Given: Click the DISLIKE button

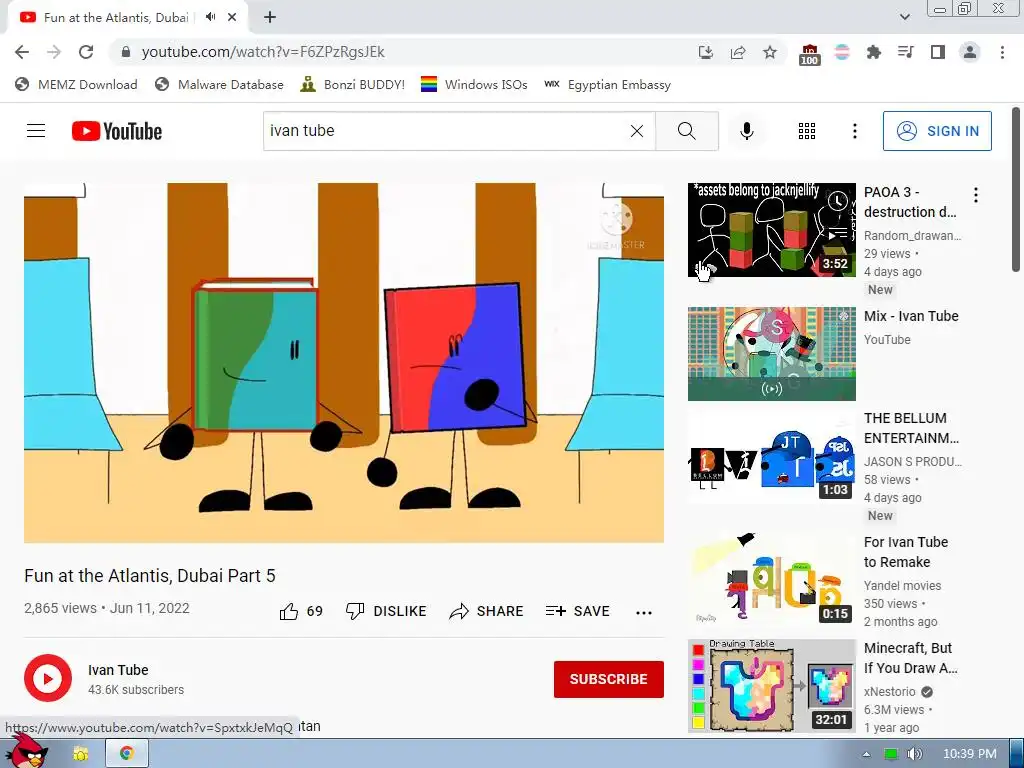Looking at the screenshot, I should (386, 611).
